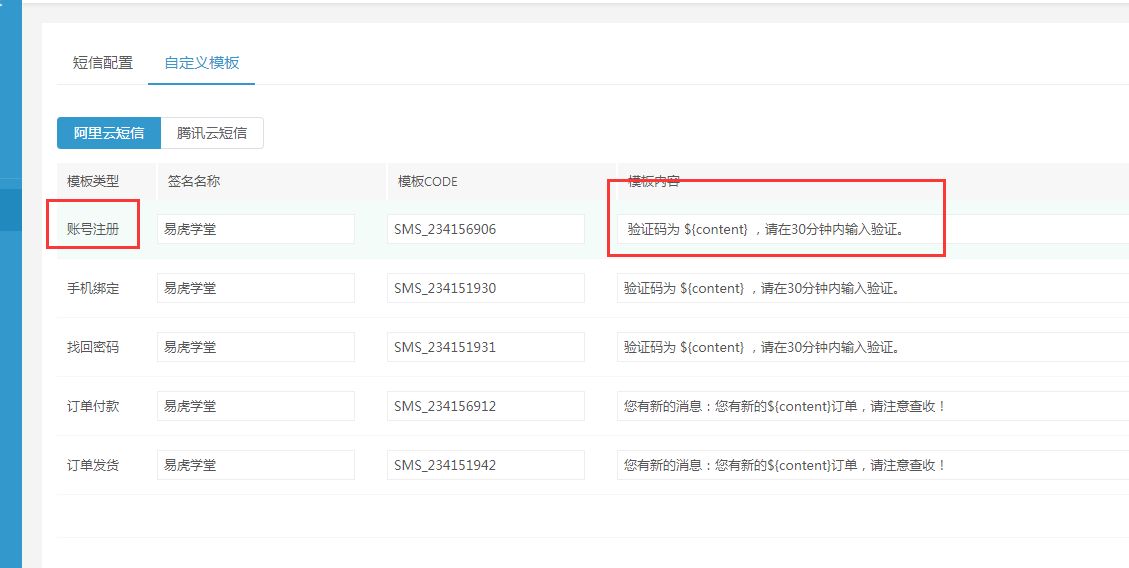
Task: Edit the 订单发货 template content field
Action: (x=873, y=465)
